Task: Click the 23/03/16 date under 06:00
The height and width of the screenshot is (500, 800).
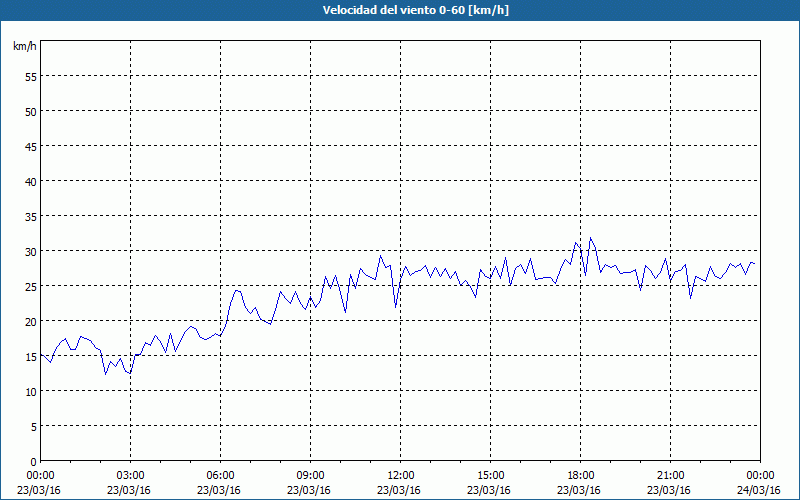Action: 219,490
